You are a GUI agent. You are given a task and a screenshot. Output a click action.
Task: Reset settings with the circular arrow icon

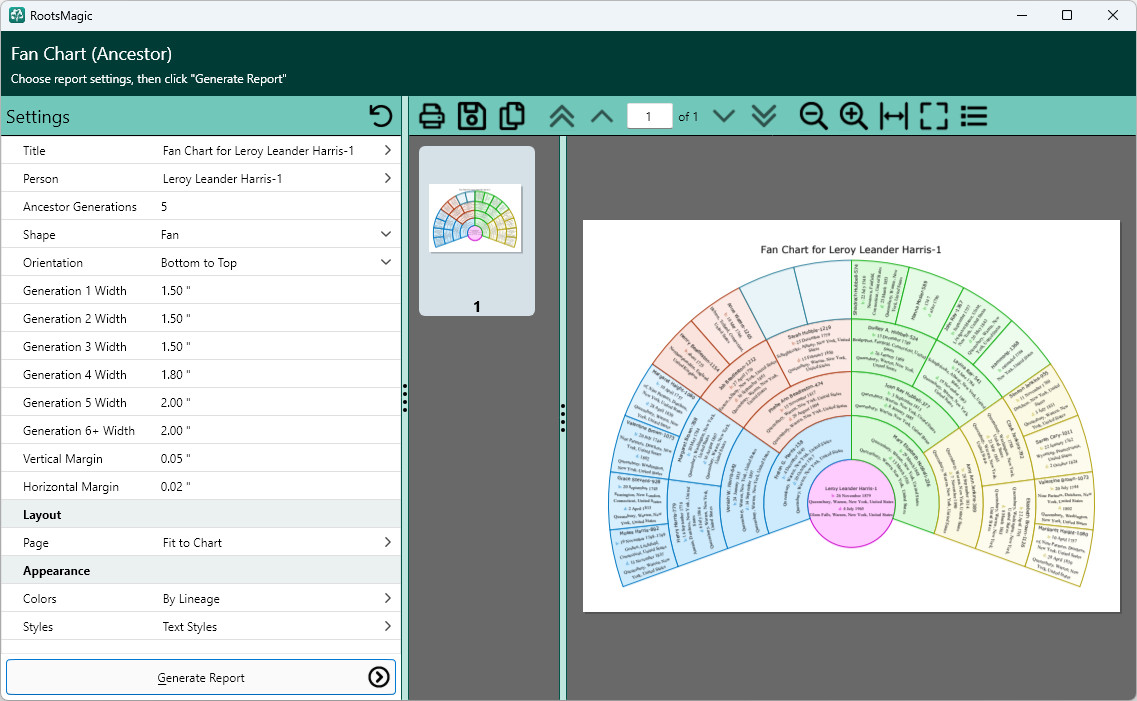(x=380, y=116)
